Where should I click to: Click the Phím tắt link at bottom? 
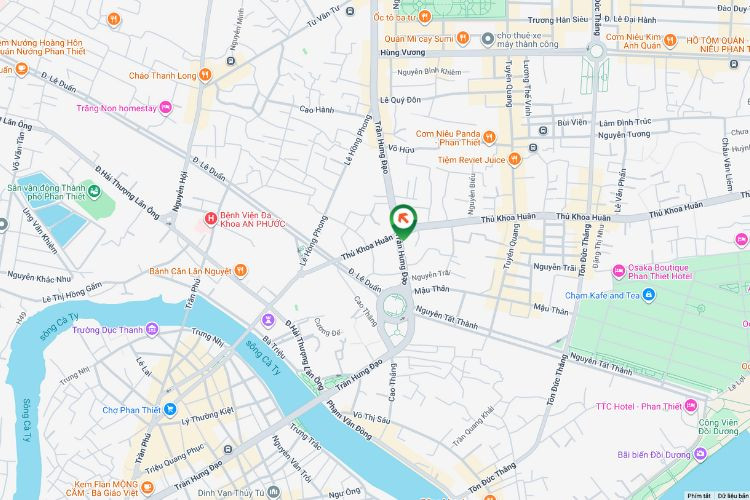(x=699, y=496)
